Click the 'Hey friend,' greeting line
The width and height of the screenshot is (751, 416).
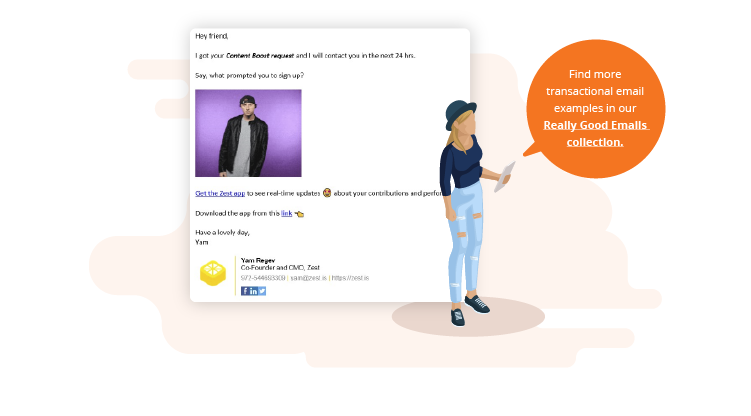[212, 36]
